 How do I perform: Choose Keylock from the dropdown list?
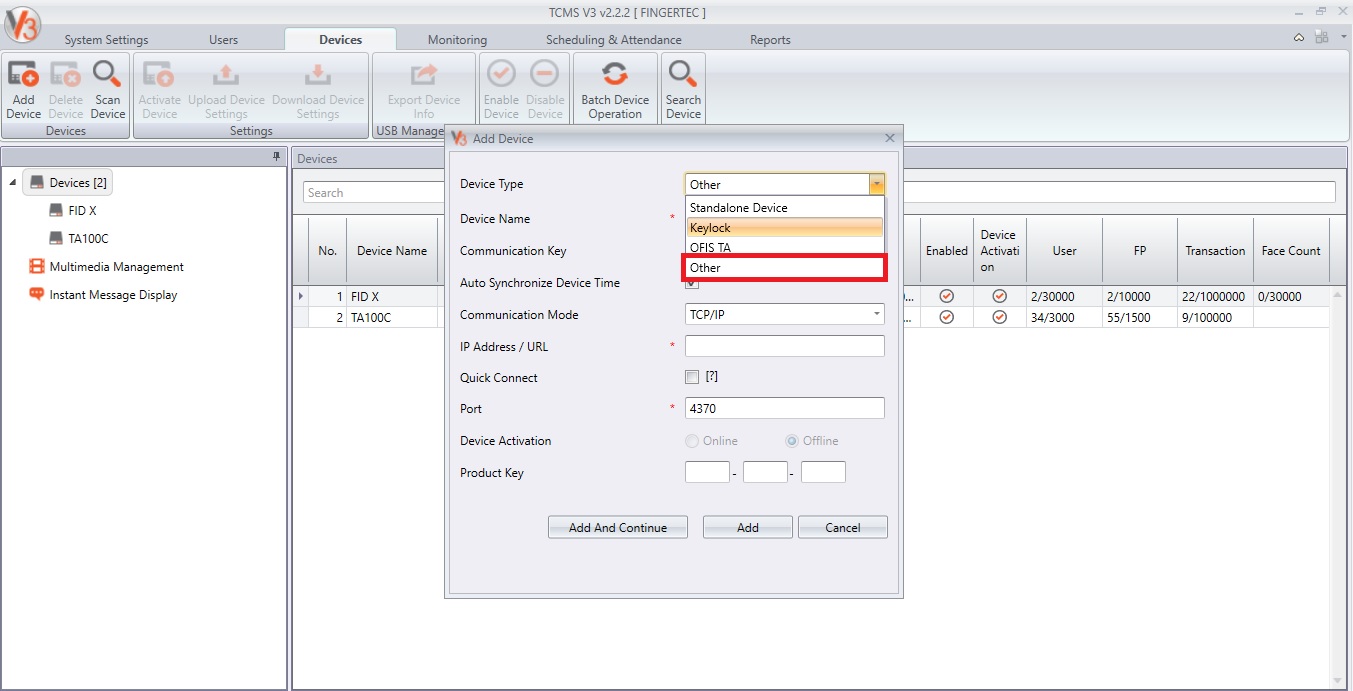[x=784, y=228]
